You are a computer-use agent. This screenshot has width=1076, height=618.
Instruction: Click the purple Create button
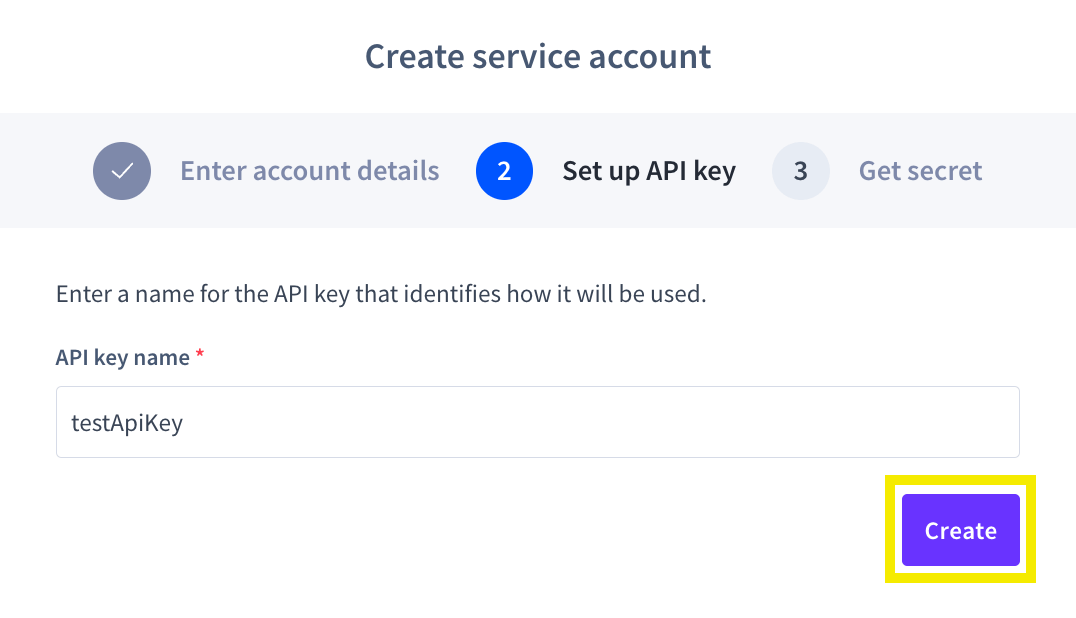960,530
